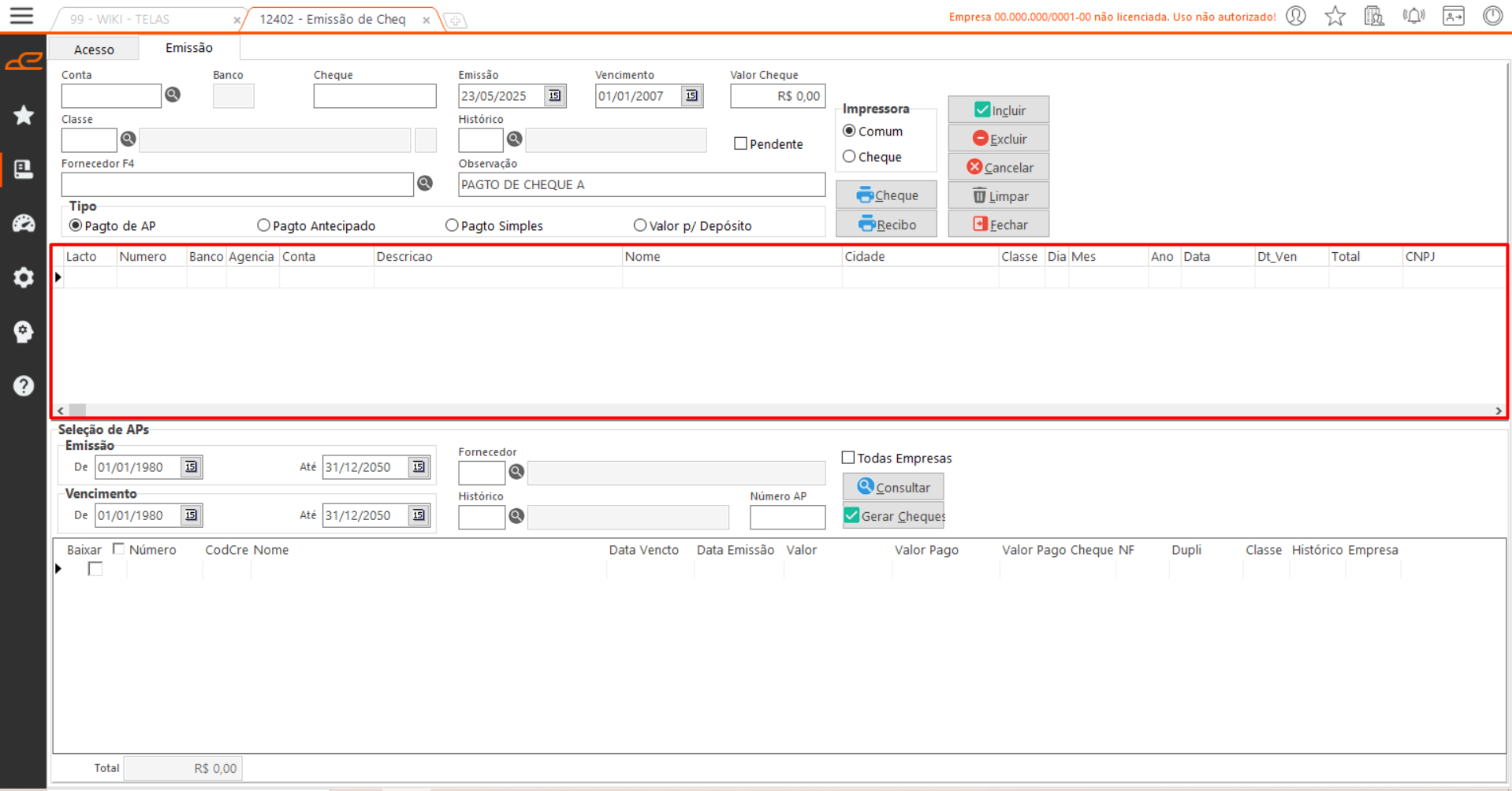Click the help question mark icon
1512x791 pixels.
24,386
